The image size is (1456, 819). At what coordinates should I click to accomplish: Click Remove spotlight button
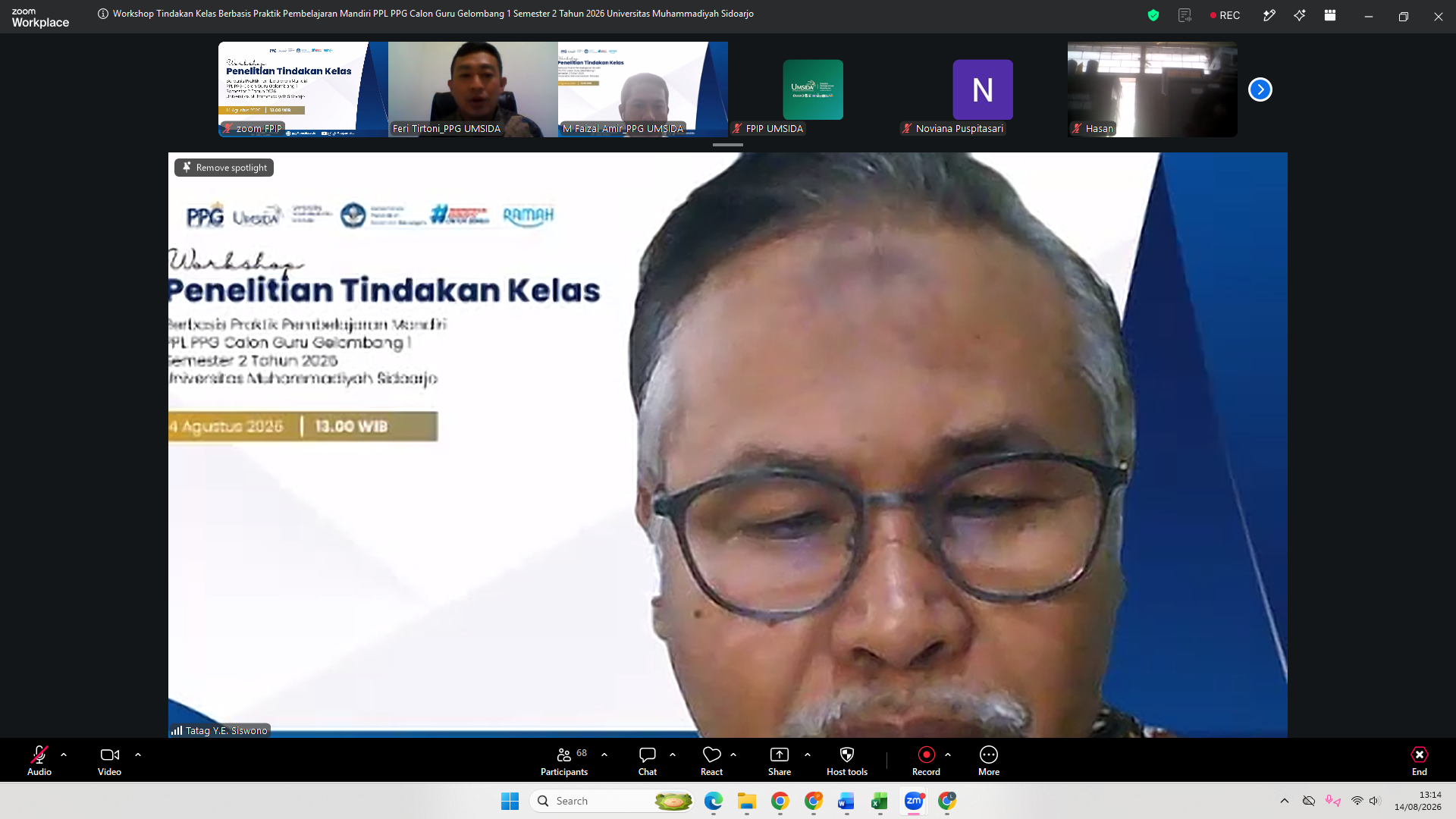pos(224,168)
